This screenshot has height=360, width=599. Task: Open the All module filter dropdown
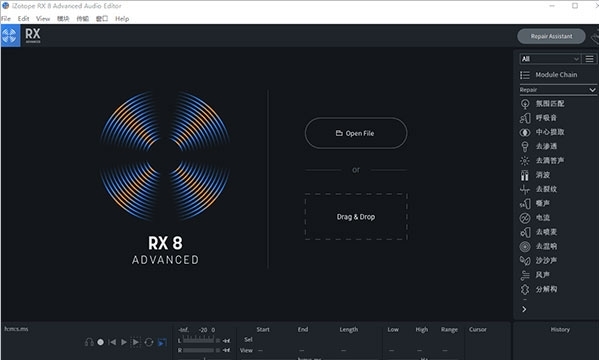[x=550, y=59]
